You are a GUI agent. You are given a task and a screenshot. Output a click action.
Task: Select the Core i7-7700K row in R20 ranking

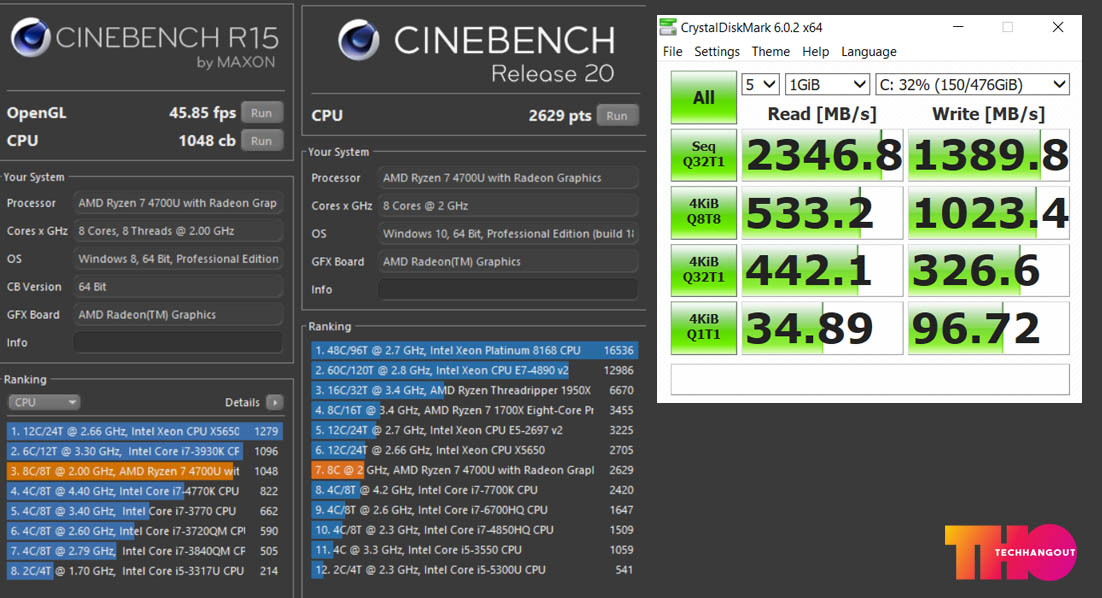475,490
